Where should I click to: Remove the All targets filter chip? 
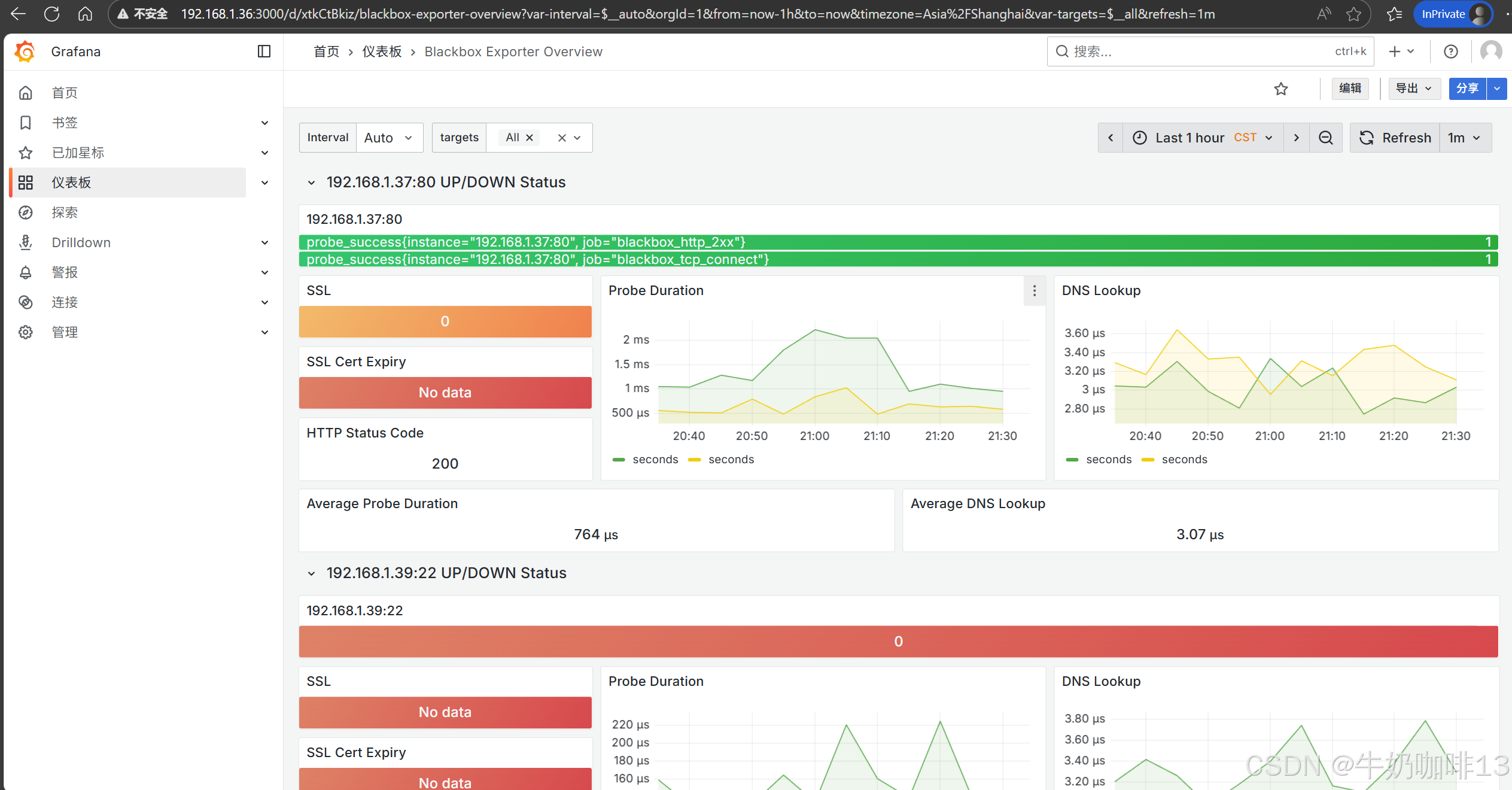click(x=529, y=138)
